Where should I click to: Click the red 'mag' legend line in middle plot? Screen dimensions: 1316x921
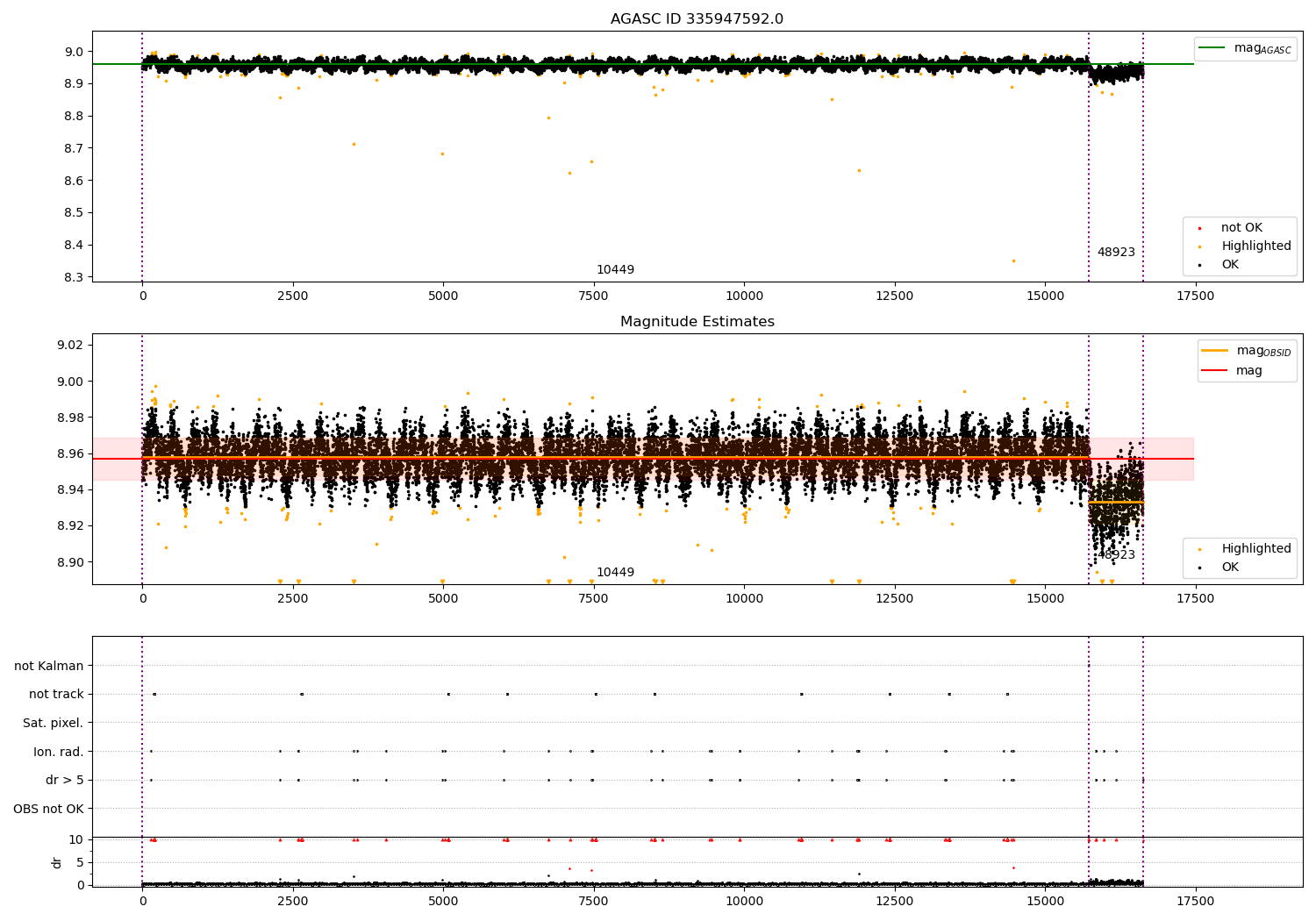1215,371
